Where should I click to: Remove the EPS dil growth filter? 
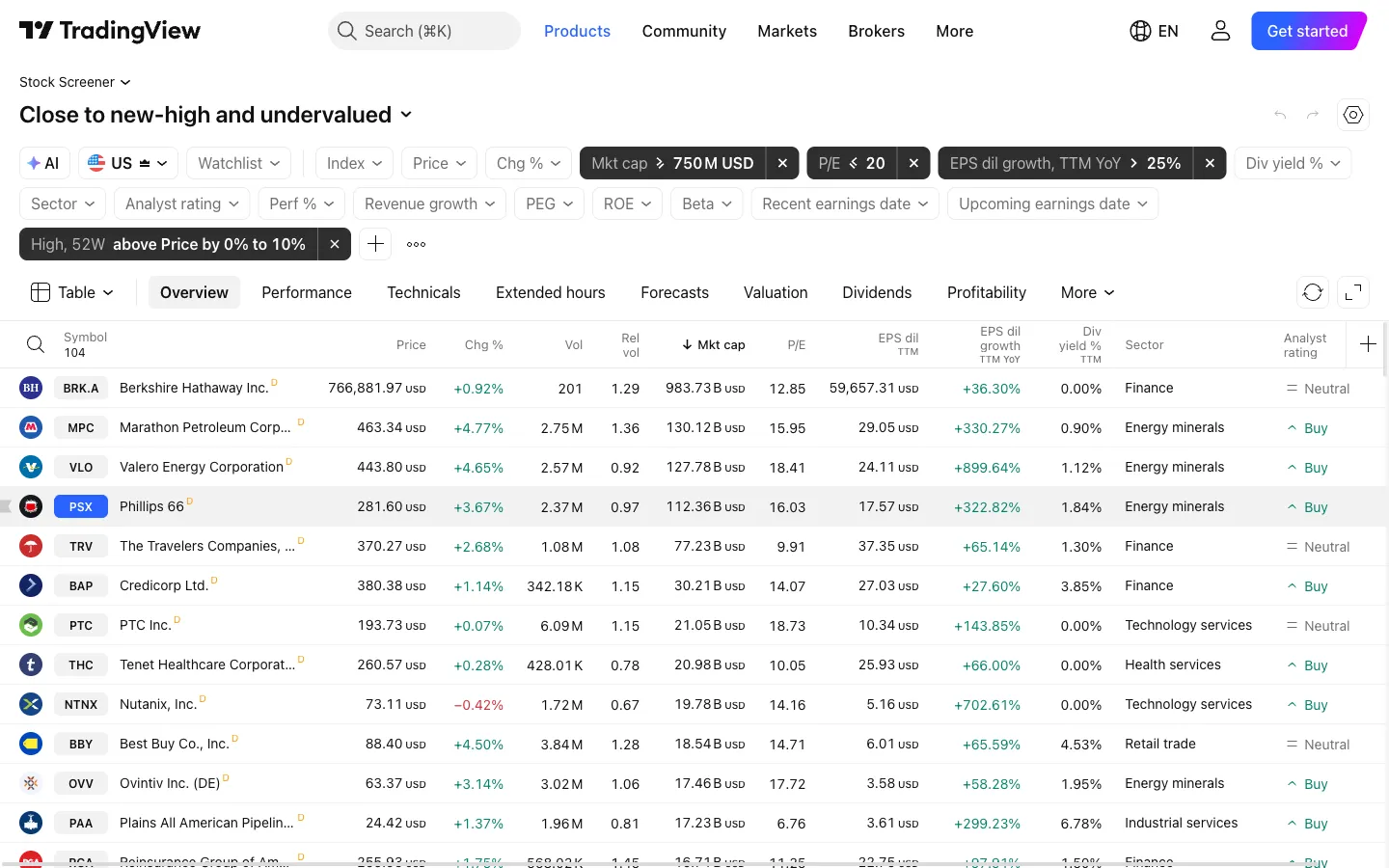click(x=1210, y=163)
